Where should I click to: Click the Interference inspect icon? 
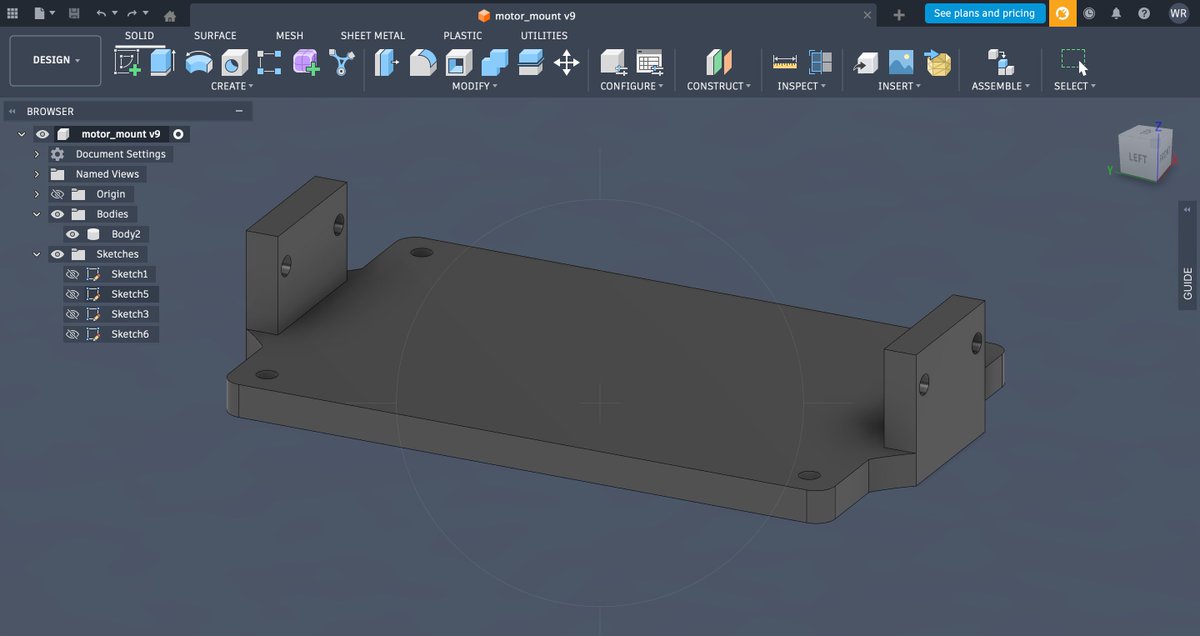click(x=821, y=62)
